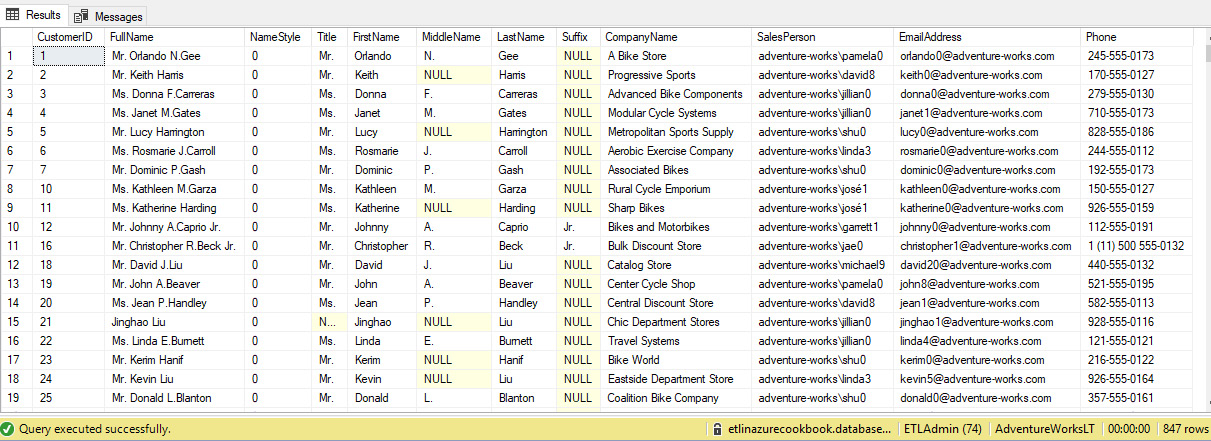Select row header number 5
The width and height of the screenshot is (1211, 441).
tap(16, 132)
